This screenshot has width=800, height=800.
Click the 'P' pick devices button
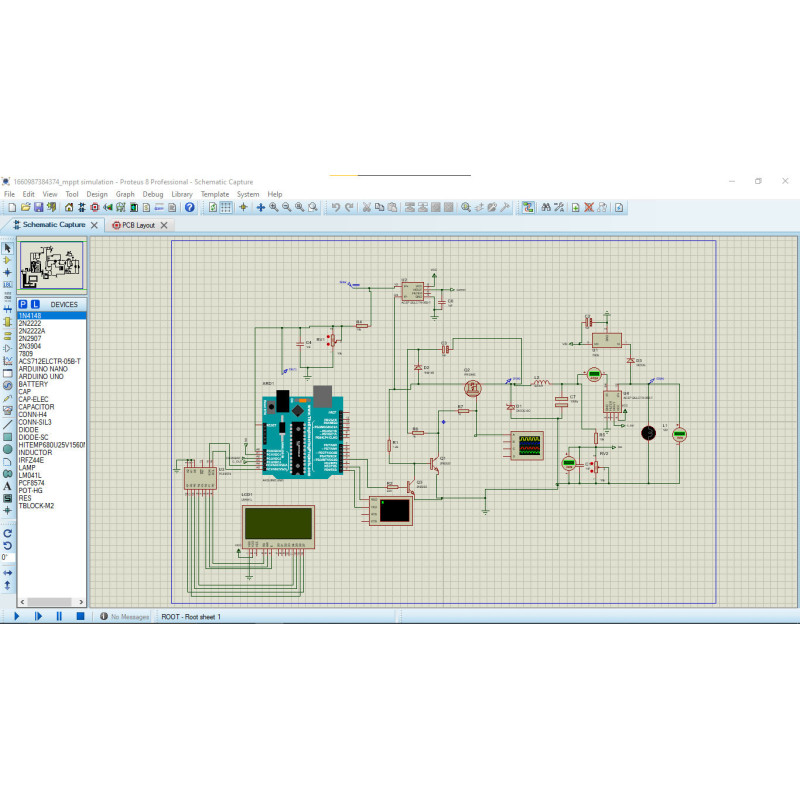[23, 304]
